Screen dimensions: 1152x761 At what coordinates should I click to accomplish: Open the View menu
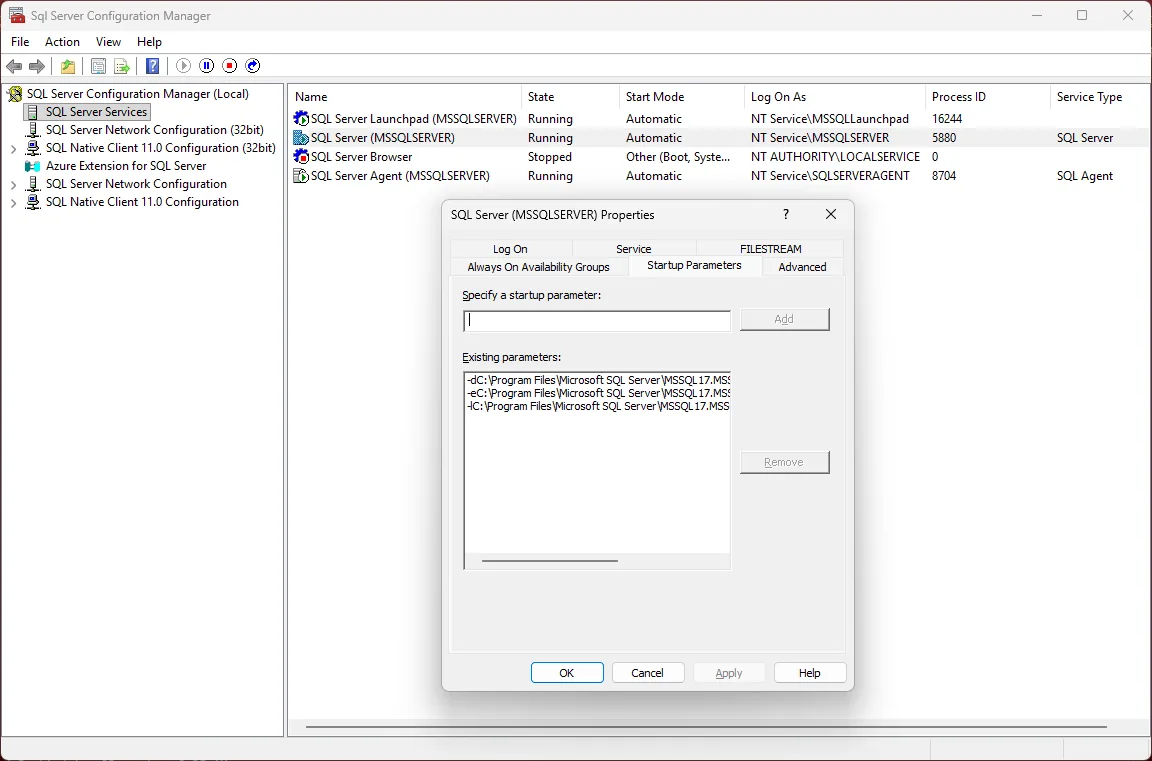pyautogui.click(x=108, y=42)
